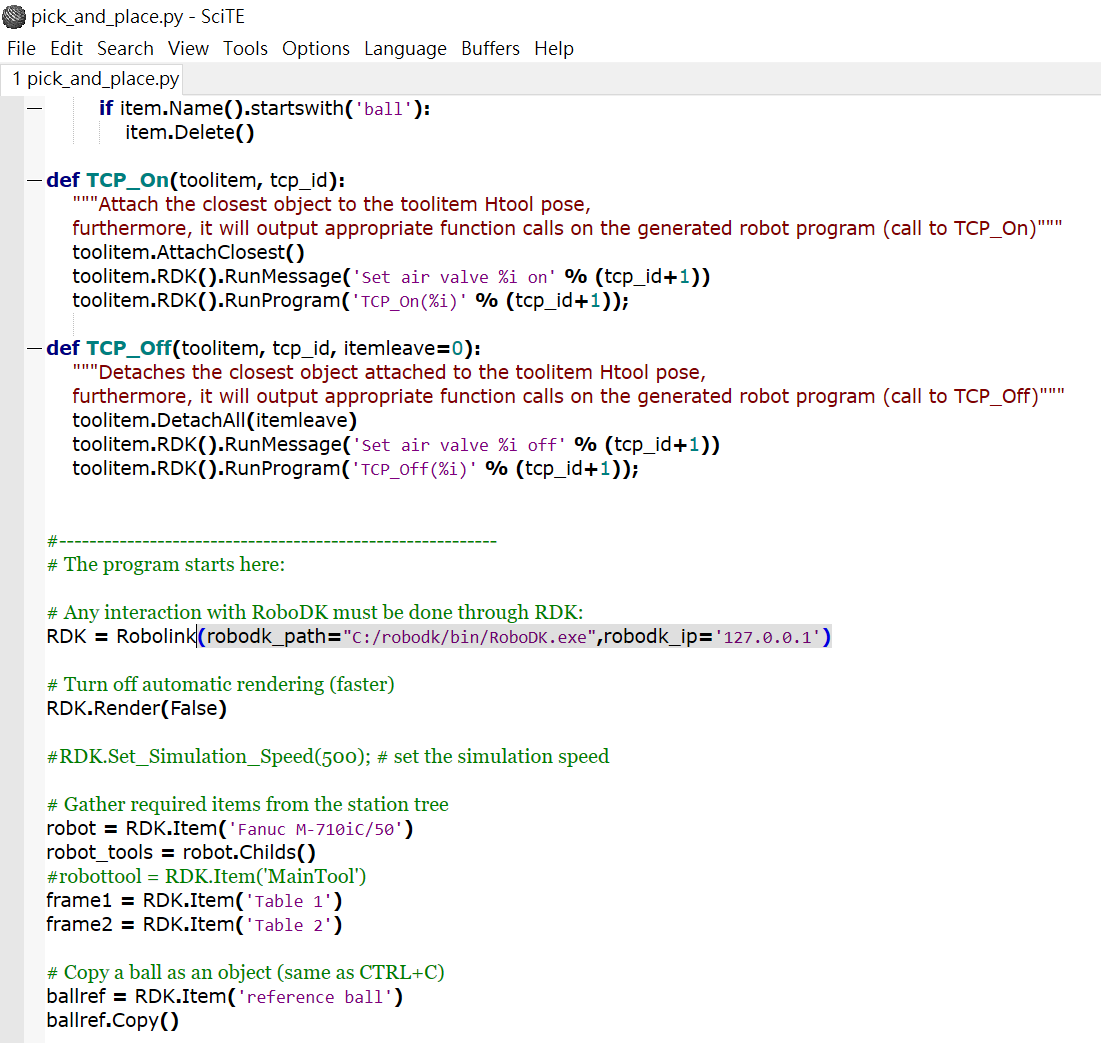Click the 'Set air valve %i off' string
The width and height of the screenshot is (1101, 1043).
click(459, 445)
